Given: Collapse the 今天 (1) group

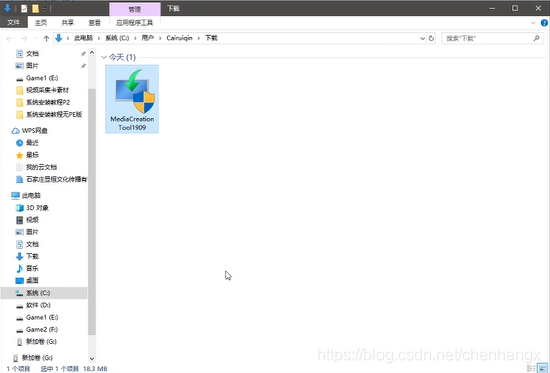Looking at the screenshot, I should 104,57.
